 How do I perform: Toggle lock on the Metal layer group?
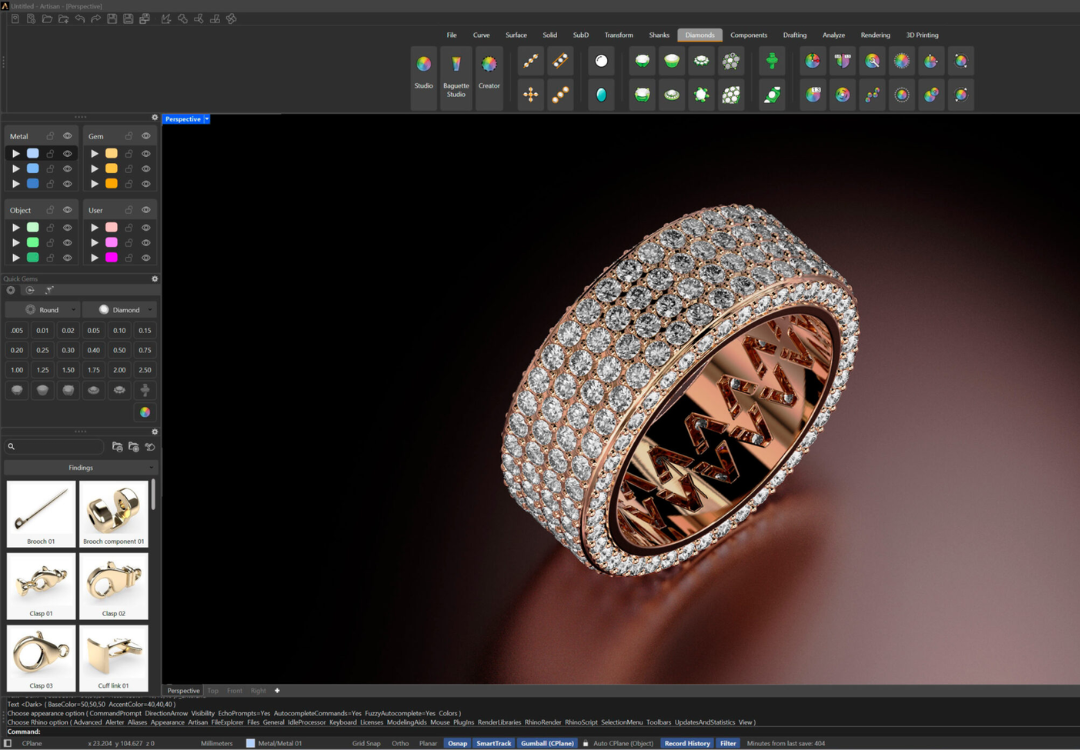(x=50, y=136)
